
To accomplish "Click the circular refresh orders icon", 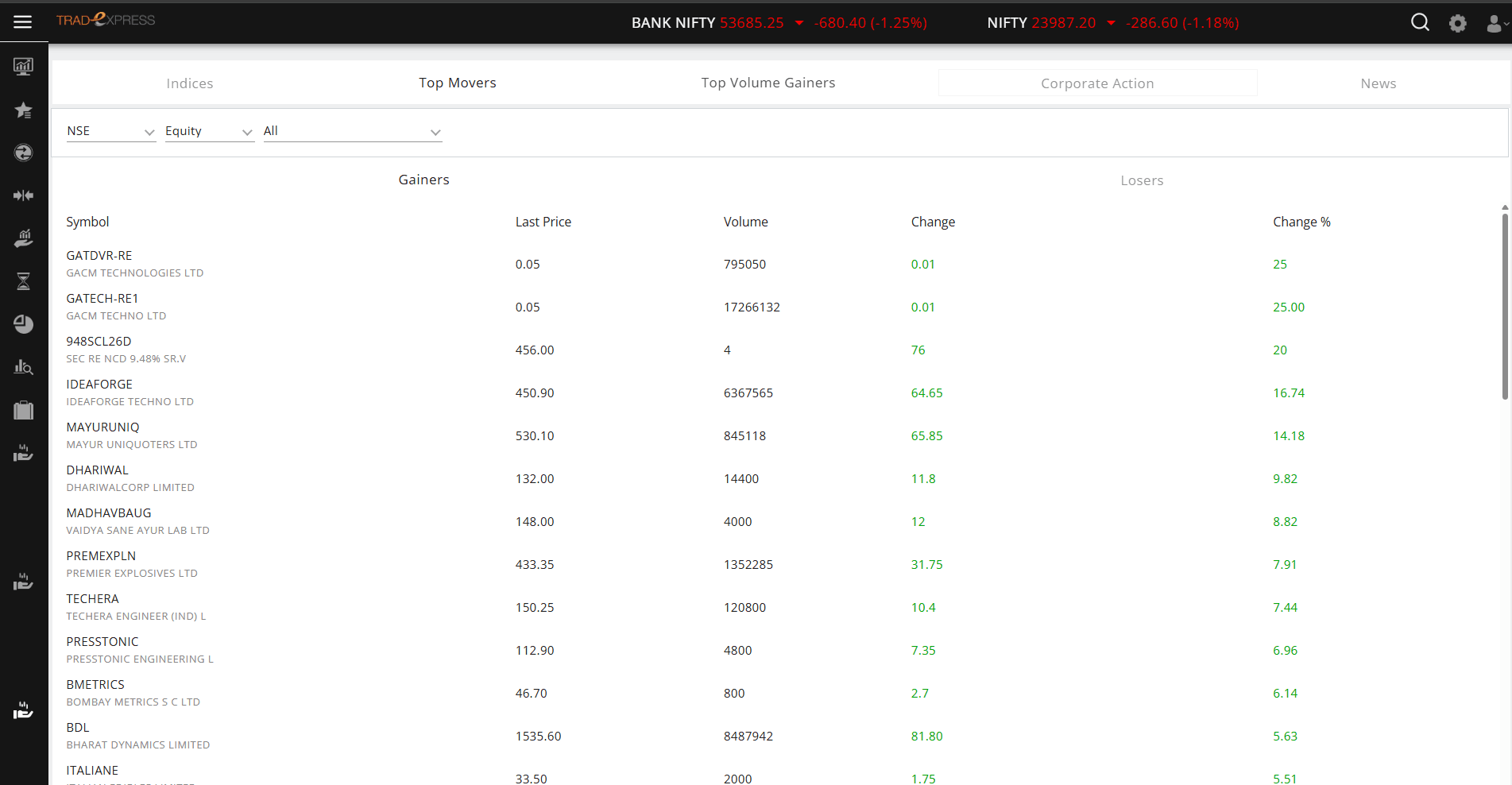I will [23, 153].
